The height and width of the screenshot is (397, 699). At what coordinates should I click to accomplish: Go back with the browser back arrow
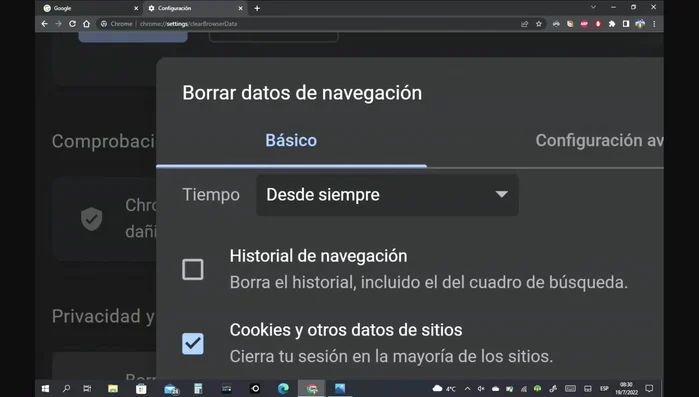tap(44, 24)
